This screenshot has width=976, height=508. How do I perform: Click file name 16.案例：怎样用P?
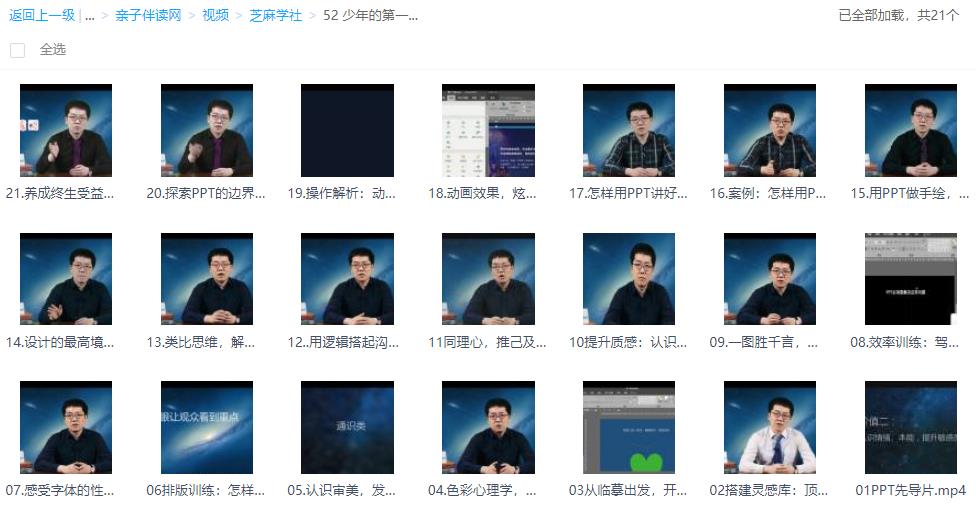[x=768, y=194]
